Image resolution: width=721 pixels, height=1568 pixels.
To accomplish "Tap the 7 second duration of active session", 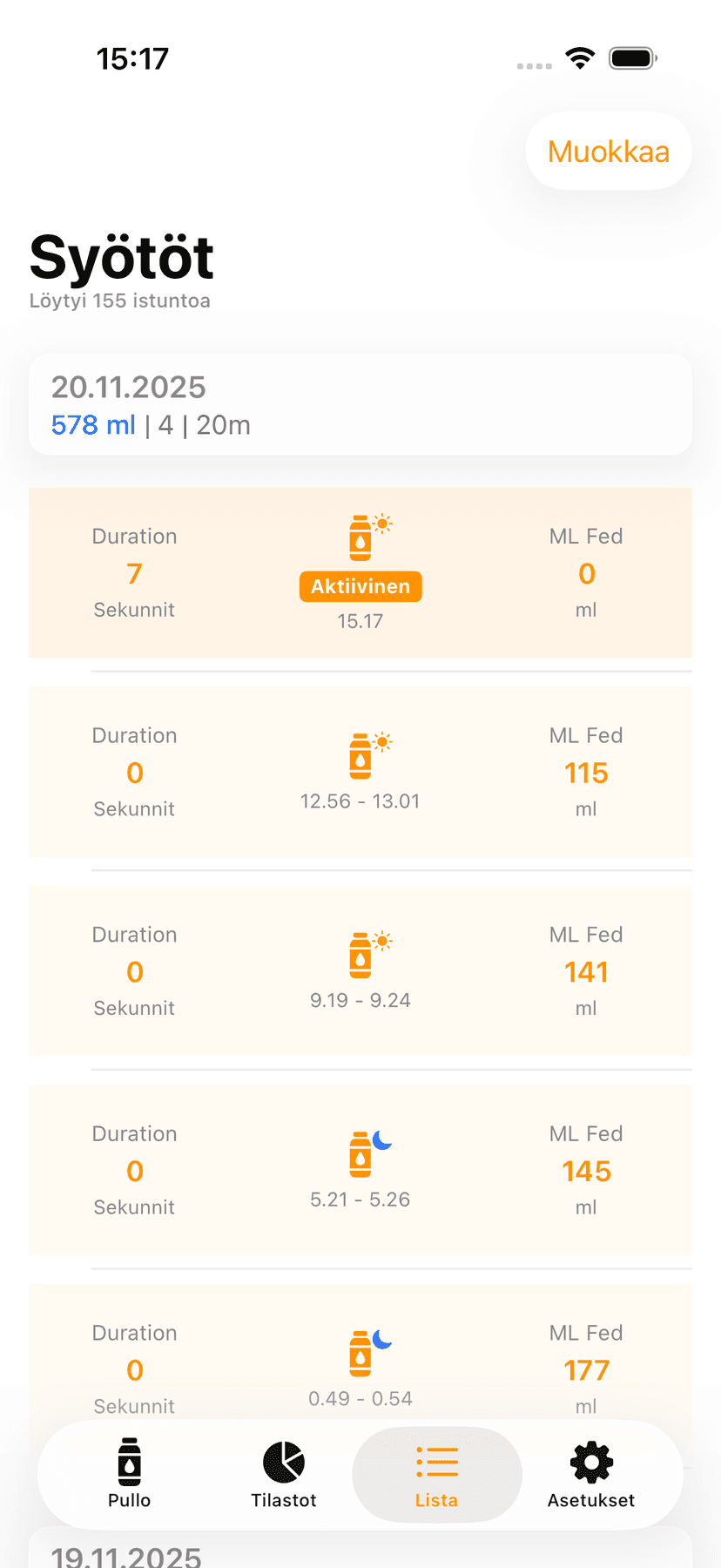I will [x=134, y=574].
